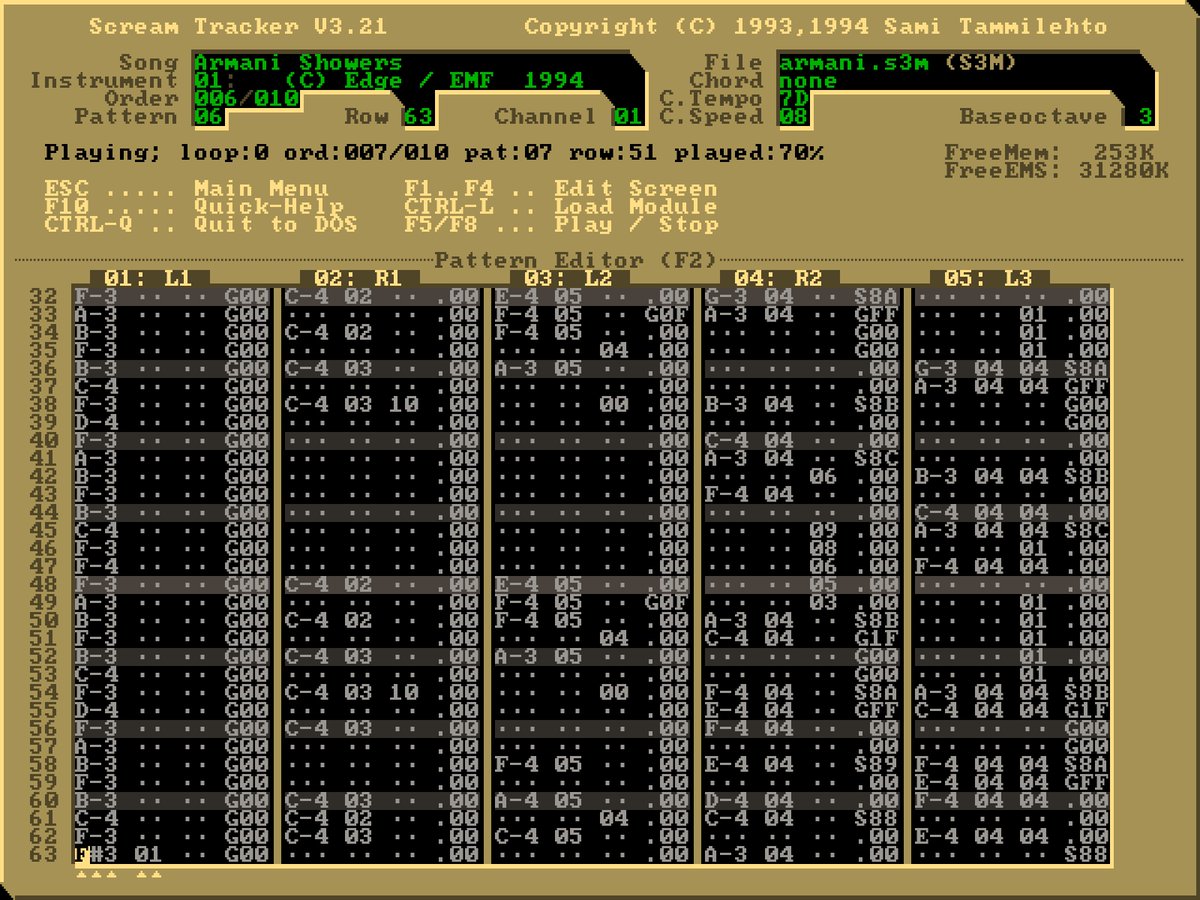The width and height of the screenshot is (1200, 900).
Task: Click the 'F10 ..... Quick-Help' line
Action: coord(193,206)
